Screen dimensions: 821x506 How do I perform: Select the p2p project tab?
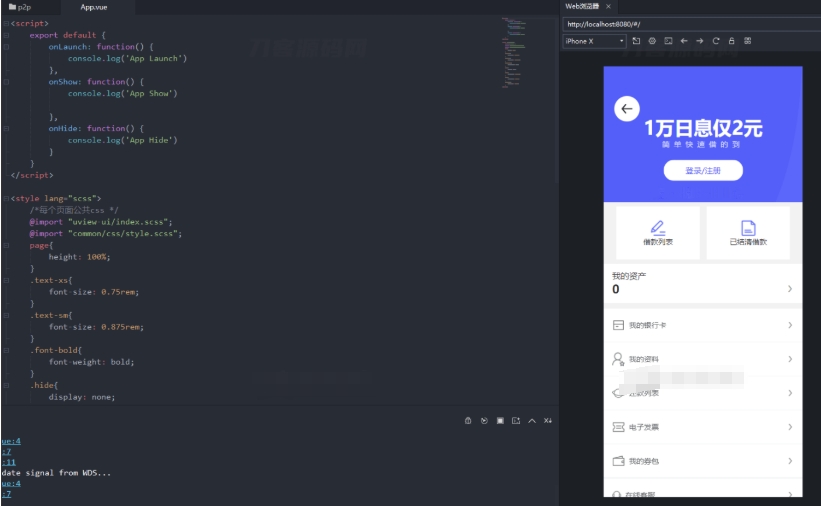point(20,7)
